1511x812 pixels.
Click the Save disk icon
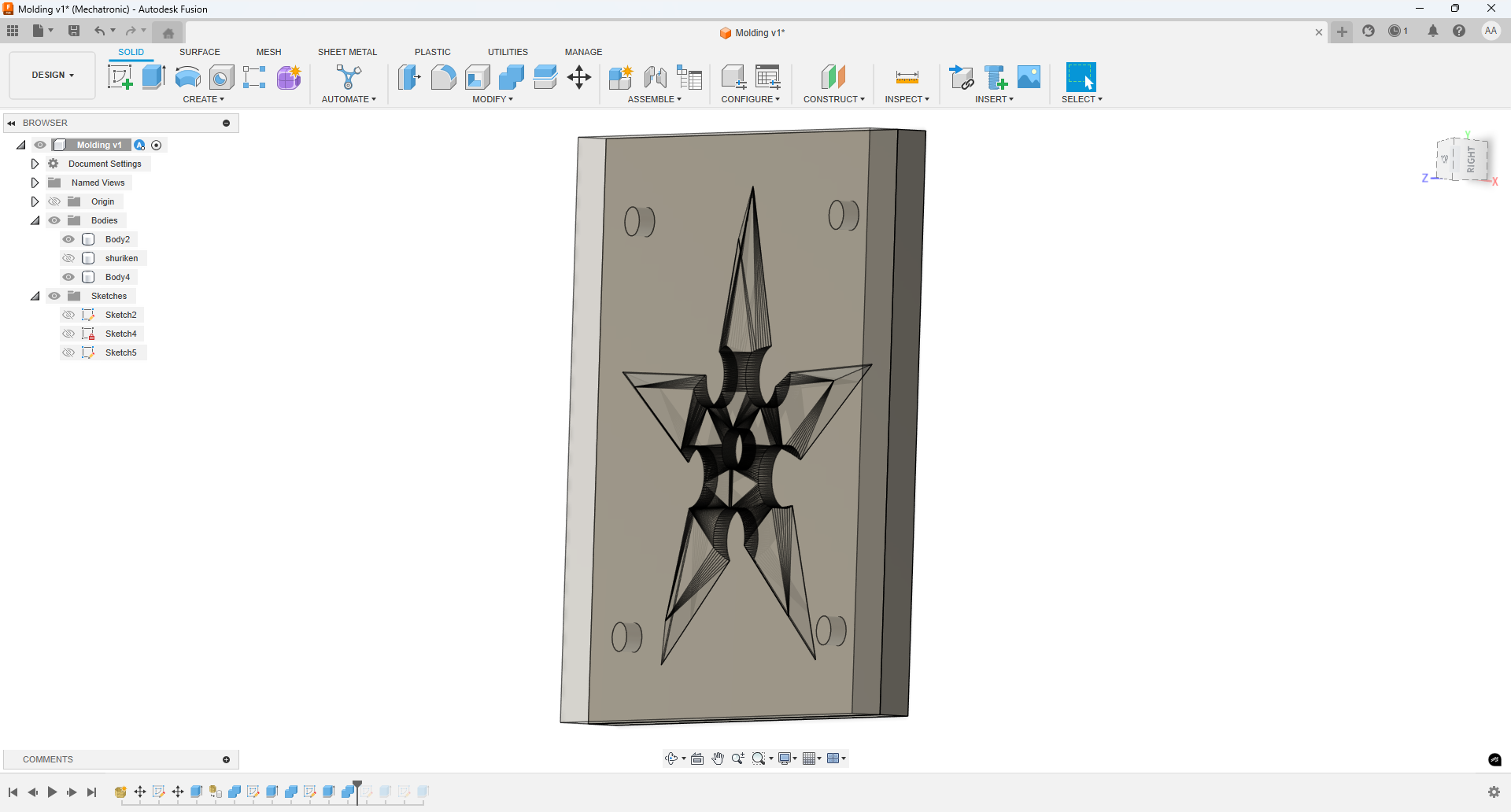click(x=74, y=31)
